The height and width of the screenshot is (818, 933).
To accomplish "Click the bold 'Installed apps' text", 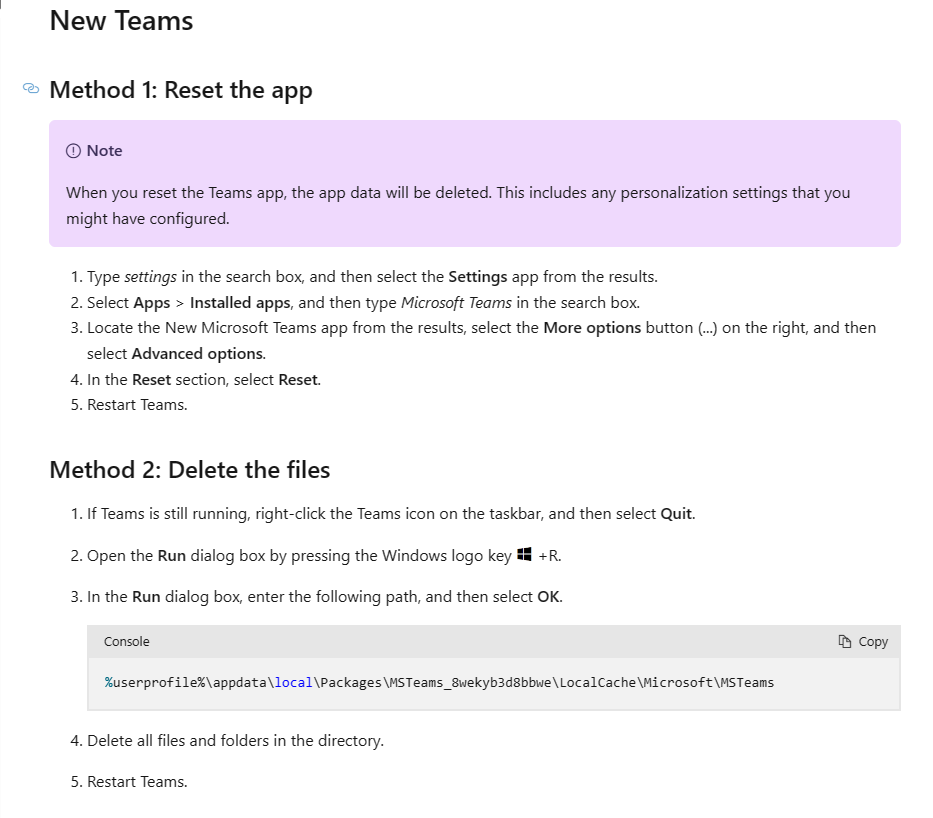I will pyautogui.click(x=240, y=303).
